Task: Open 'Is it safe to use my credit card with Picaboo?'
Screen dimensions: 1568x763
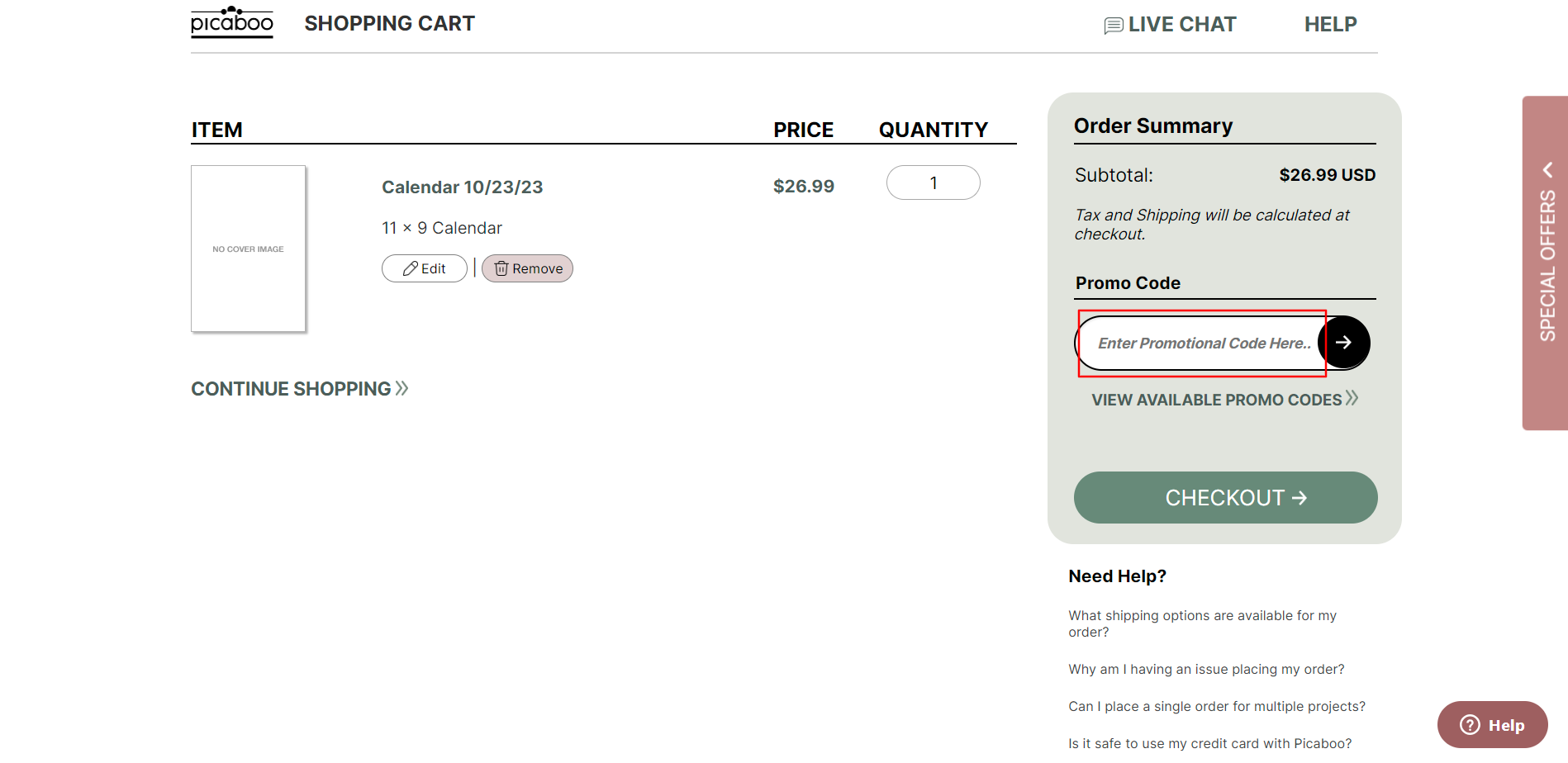Action: 1209,742
